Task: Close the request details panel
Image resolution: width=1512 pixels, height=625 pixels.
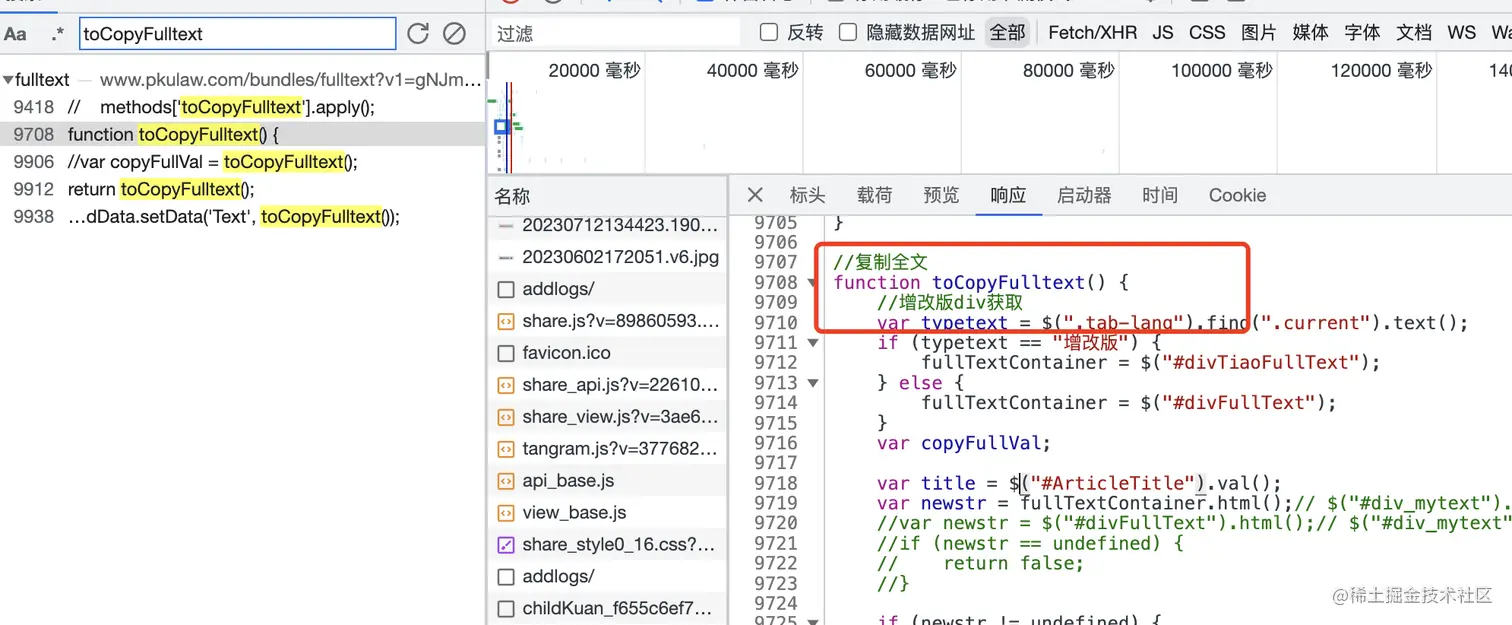Action: tap(755, 195)
